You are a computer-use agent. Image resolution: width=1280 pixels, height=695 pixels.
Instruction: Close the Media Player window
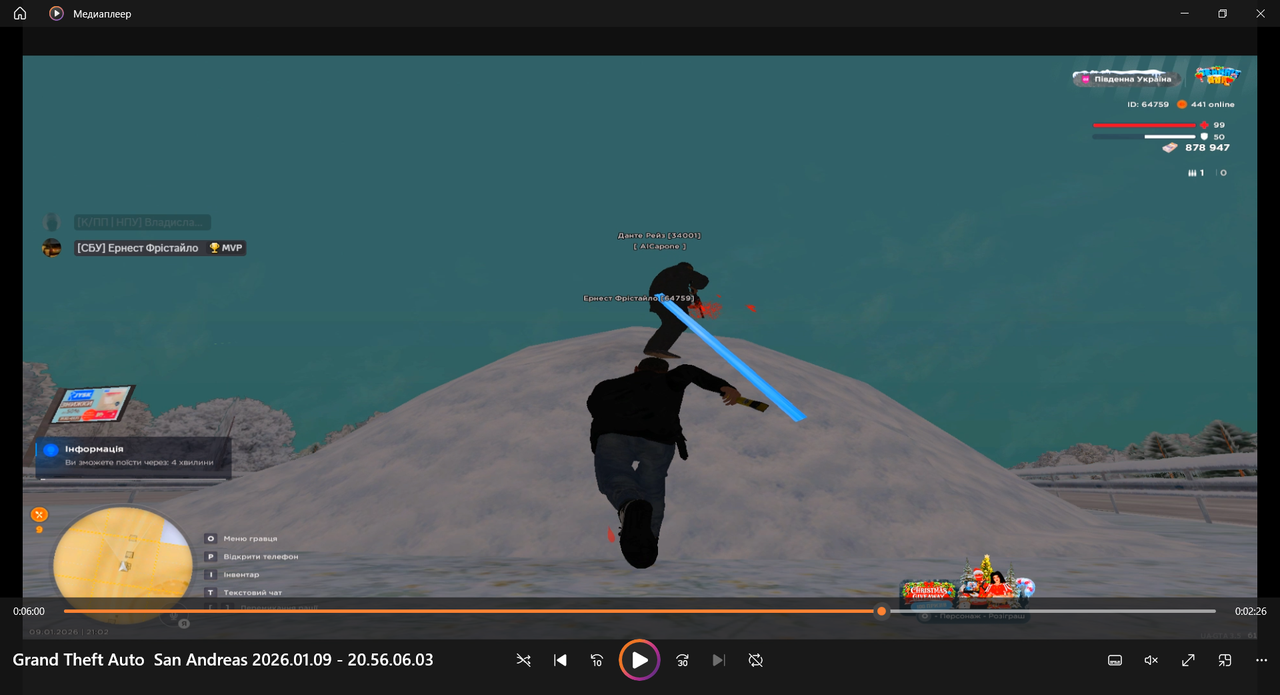1259,14
